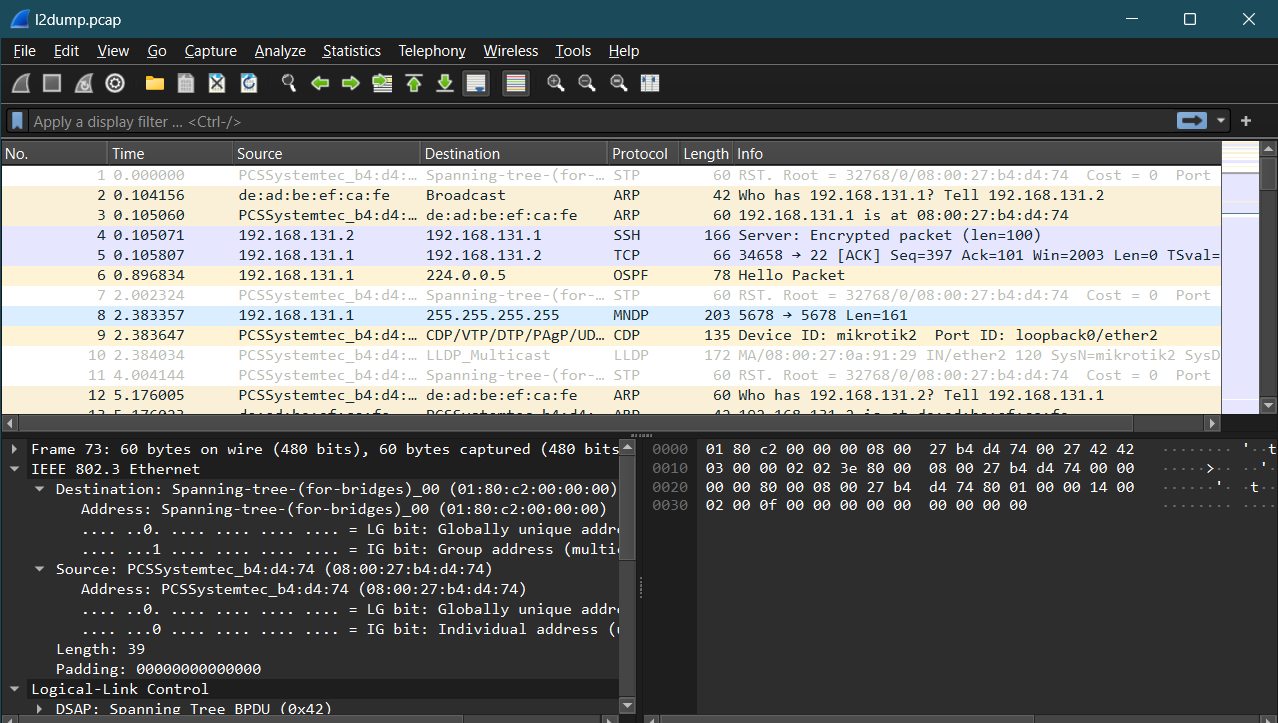Open the Statistics menu
This screenshot has height=723, width=1278.
click(x=351, y=51)
